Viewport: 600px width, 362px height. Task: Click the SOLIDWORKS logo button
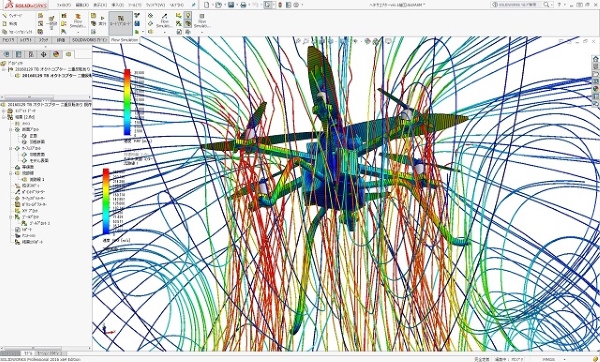[26, 5]
